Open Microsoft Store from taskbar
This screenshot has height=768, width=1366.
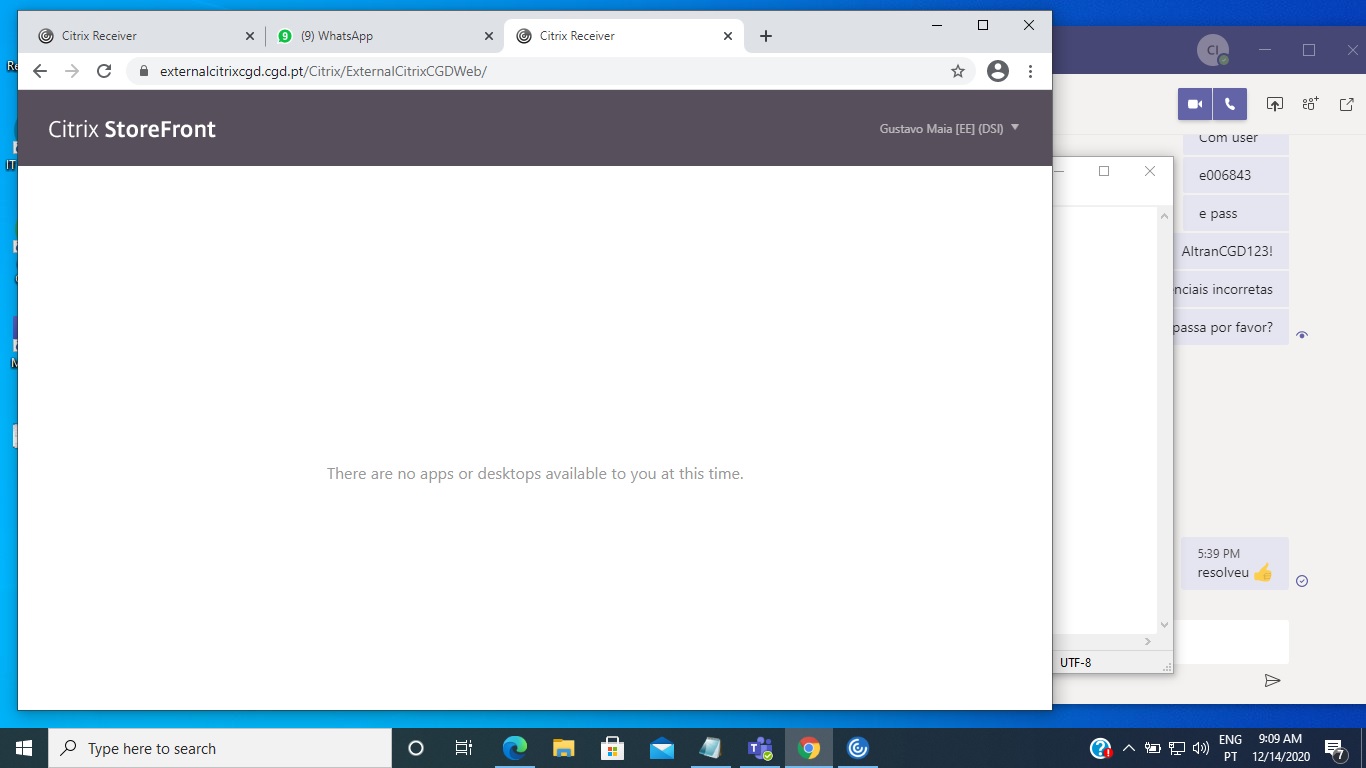tap(612, 748)
